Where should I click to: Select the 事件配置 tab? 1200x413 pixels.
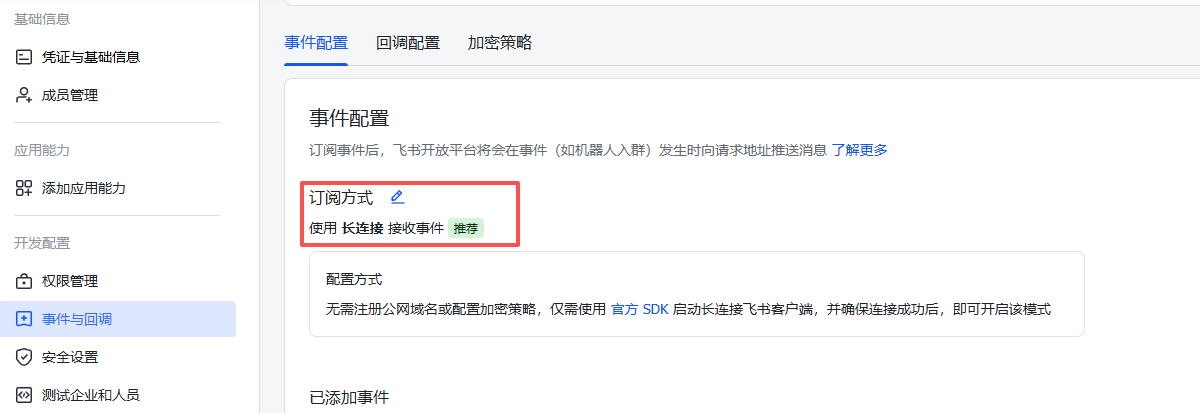316,43
